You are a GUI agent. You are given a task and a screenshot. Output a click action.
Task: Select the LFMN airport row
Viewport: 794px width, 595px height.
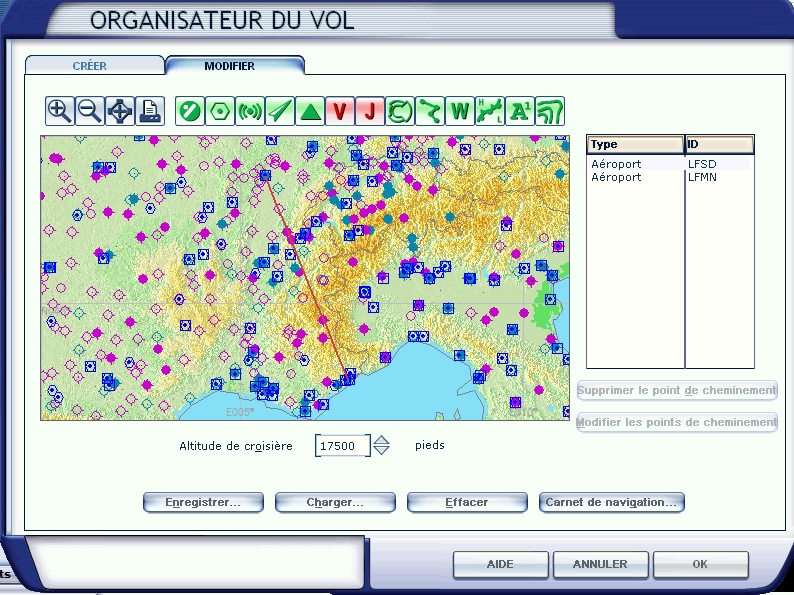click(670, 177)
